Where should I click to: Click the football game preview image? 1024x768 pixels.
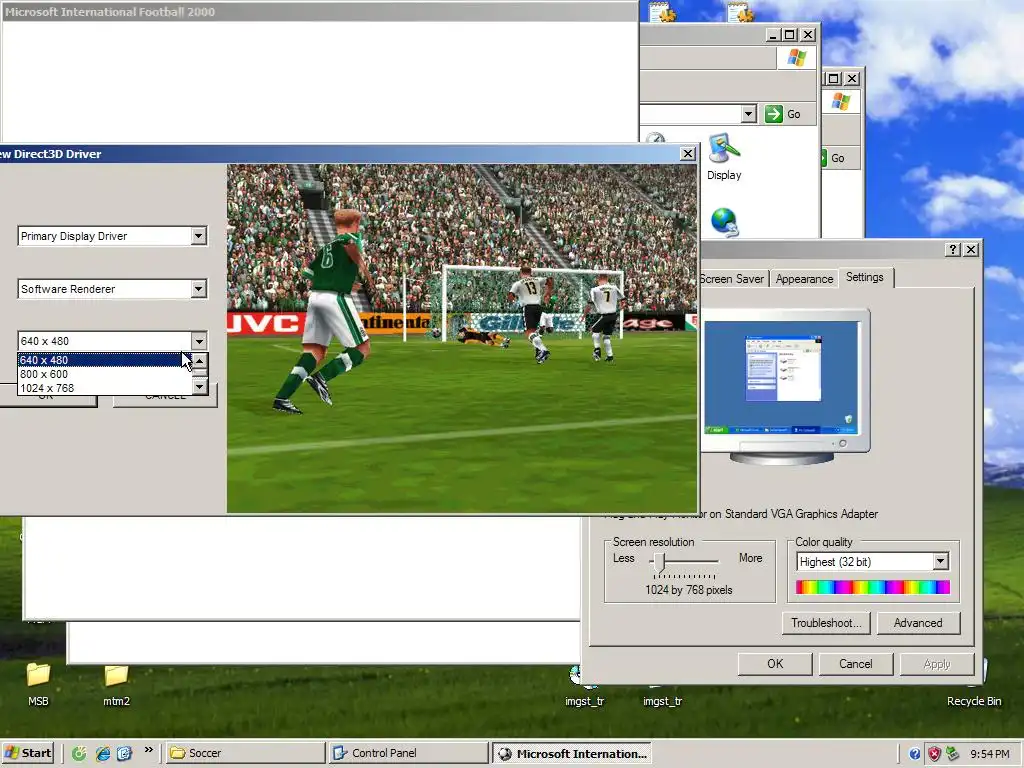[462, 338]
